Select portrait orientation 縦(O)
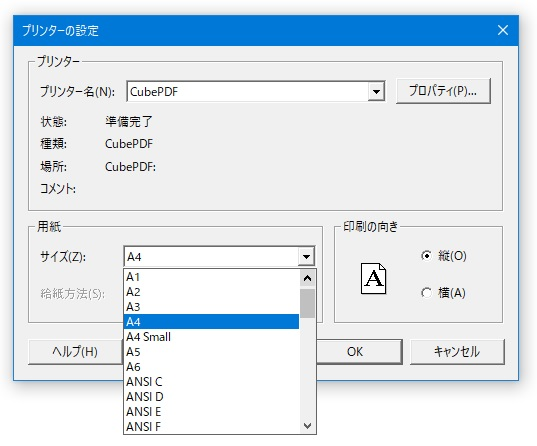537x446 pixels. coord(444,256)
